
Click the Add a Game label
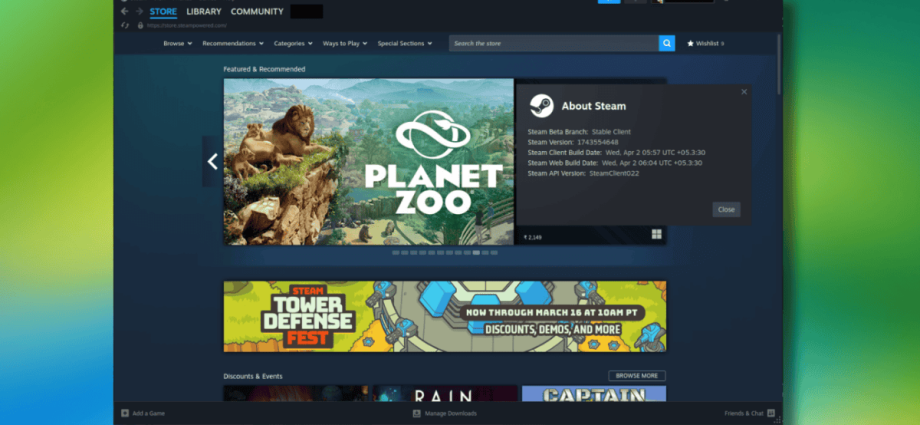[x=148, y=413]
